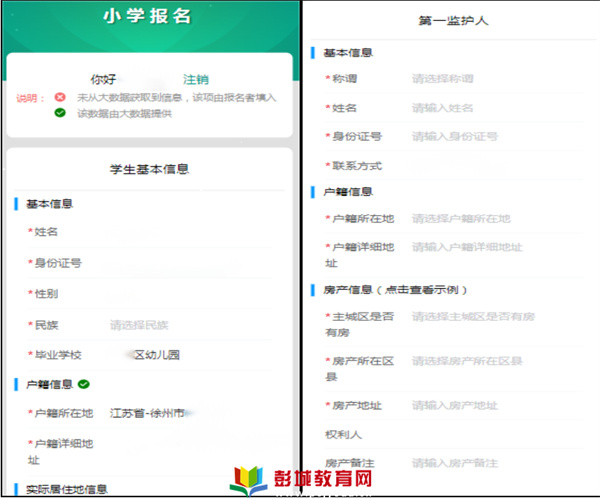Click green check icon beside 户籍信息
The height and width of the screenshot is (498, 600).
(83, 384)
